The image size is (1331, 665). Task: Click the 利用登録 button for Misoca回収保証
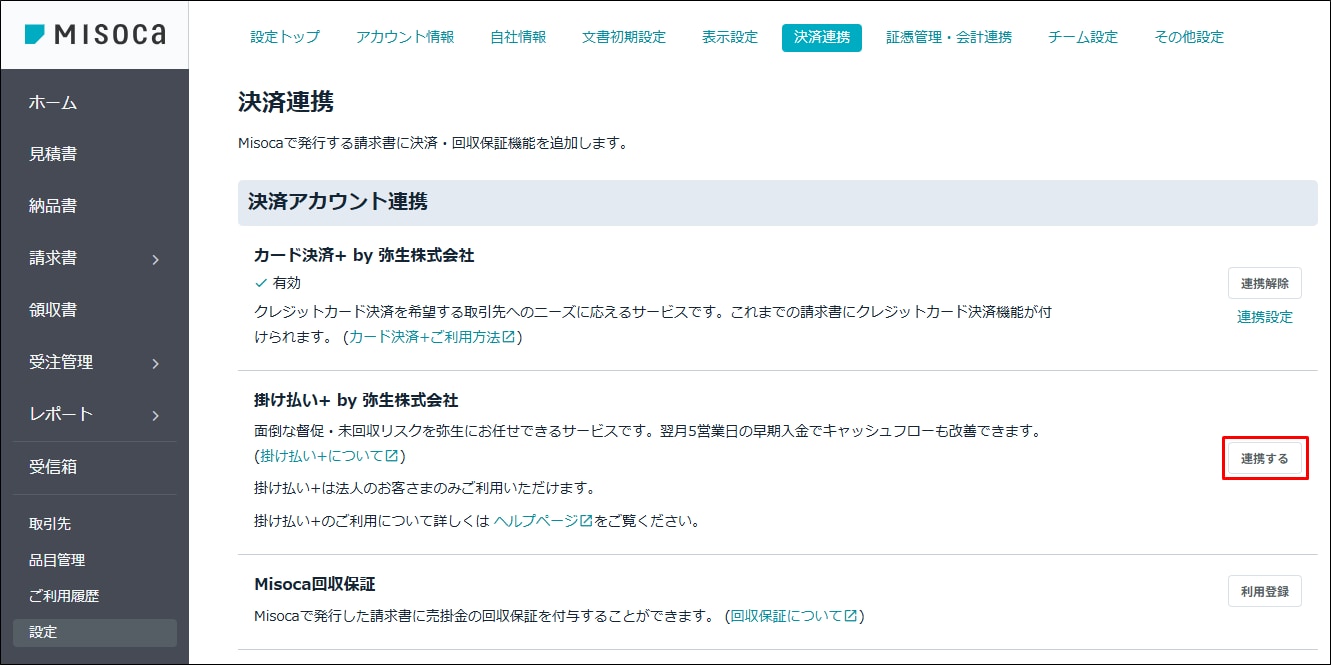[x=1264, y=592]
